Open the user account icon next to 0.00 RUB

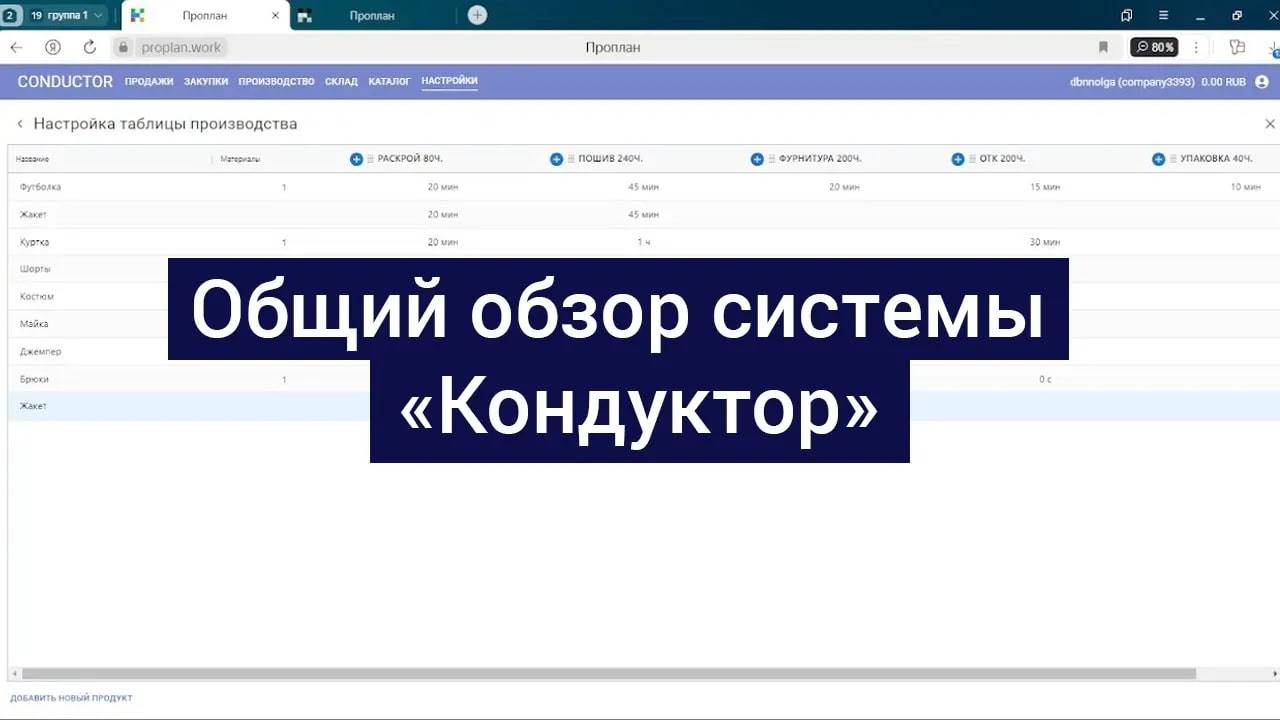click(1262, 82)
